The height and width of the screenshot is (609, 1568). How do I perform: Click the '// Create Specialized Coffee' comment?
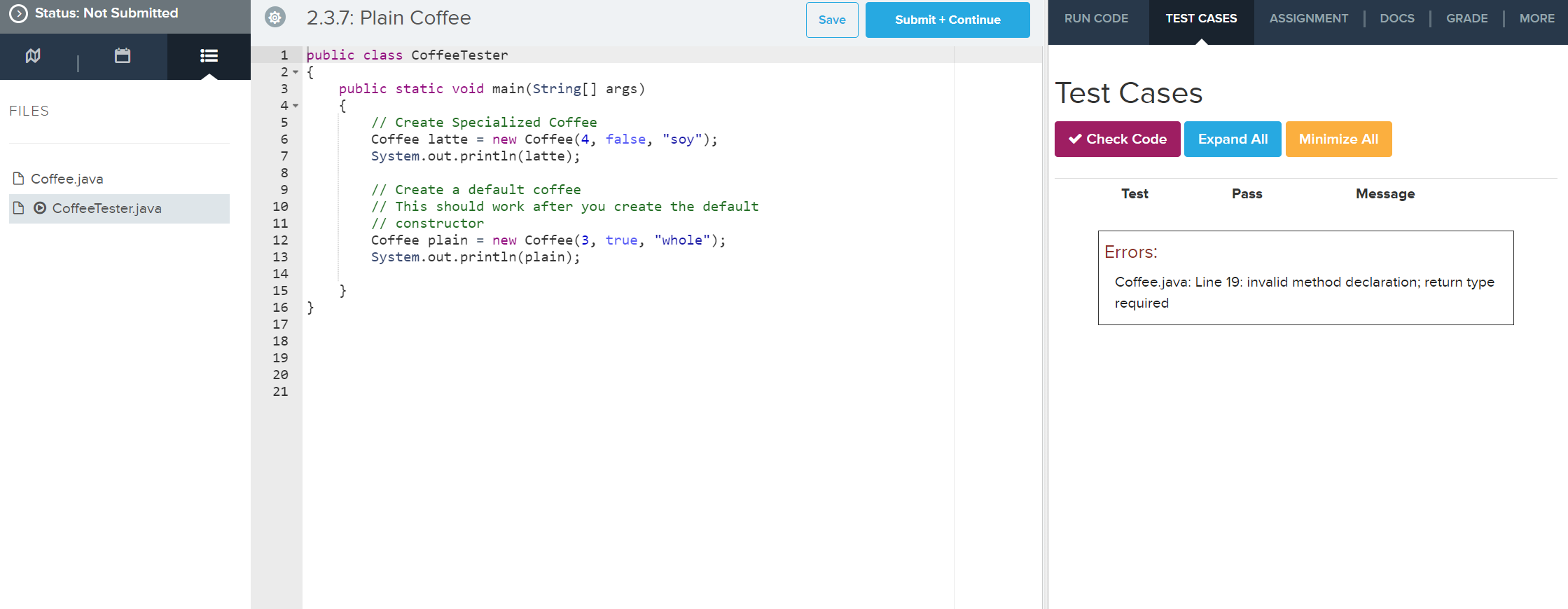[x=484, y=123]
